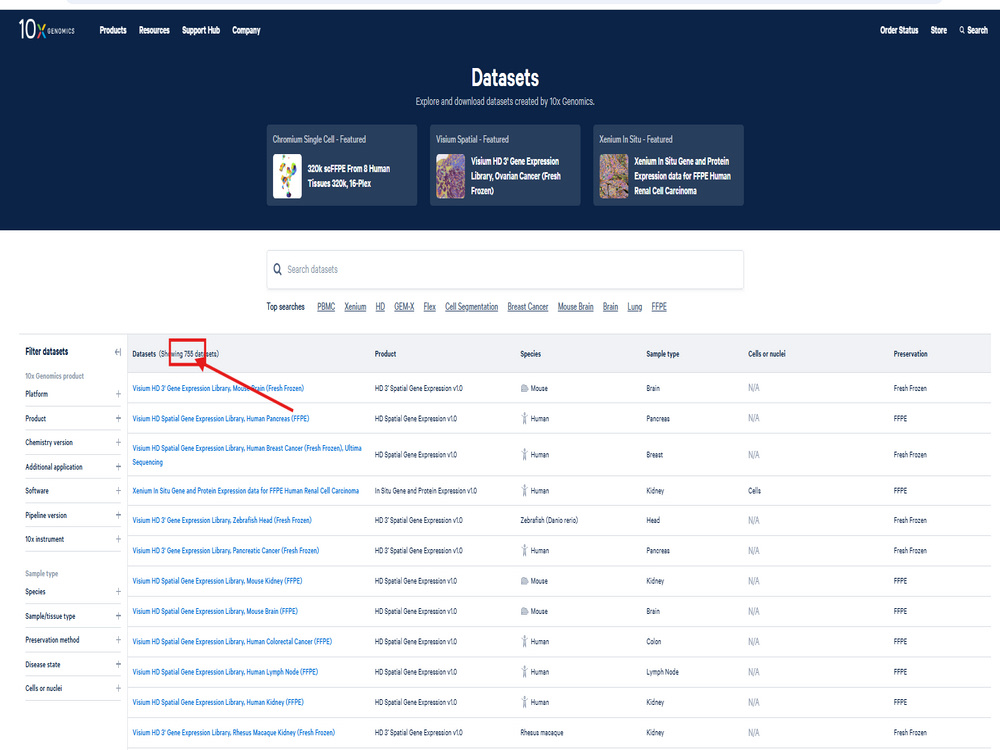Image resolution: width=1000 pixels, height=750 pixels.
Task: Select the Brain top search
Action: tap(610, 307)
